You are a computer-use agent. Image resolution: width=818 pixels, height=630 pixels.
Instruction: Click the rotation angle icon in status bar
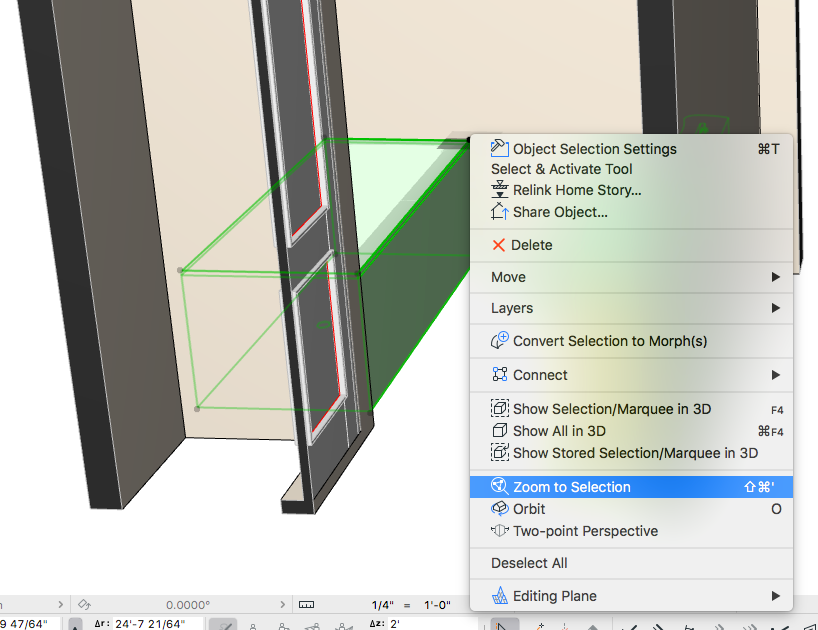pos(85,604)
